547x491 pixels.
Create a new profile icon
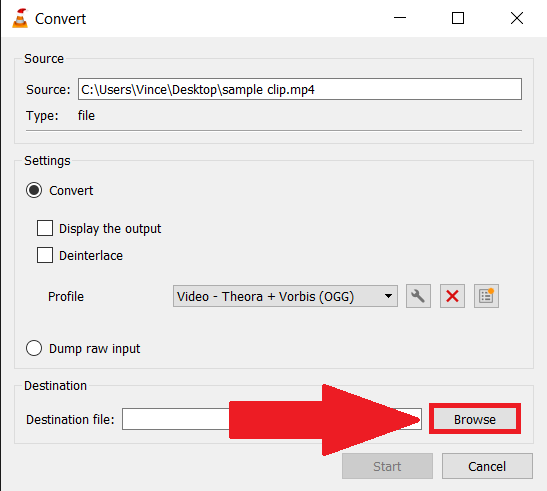(x=486, y=296)
